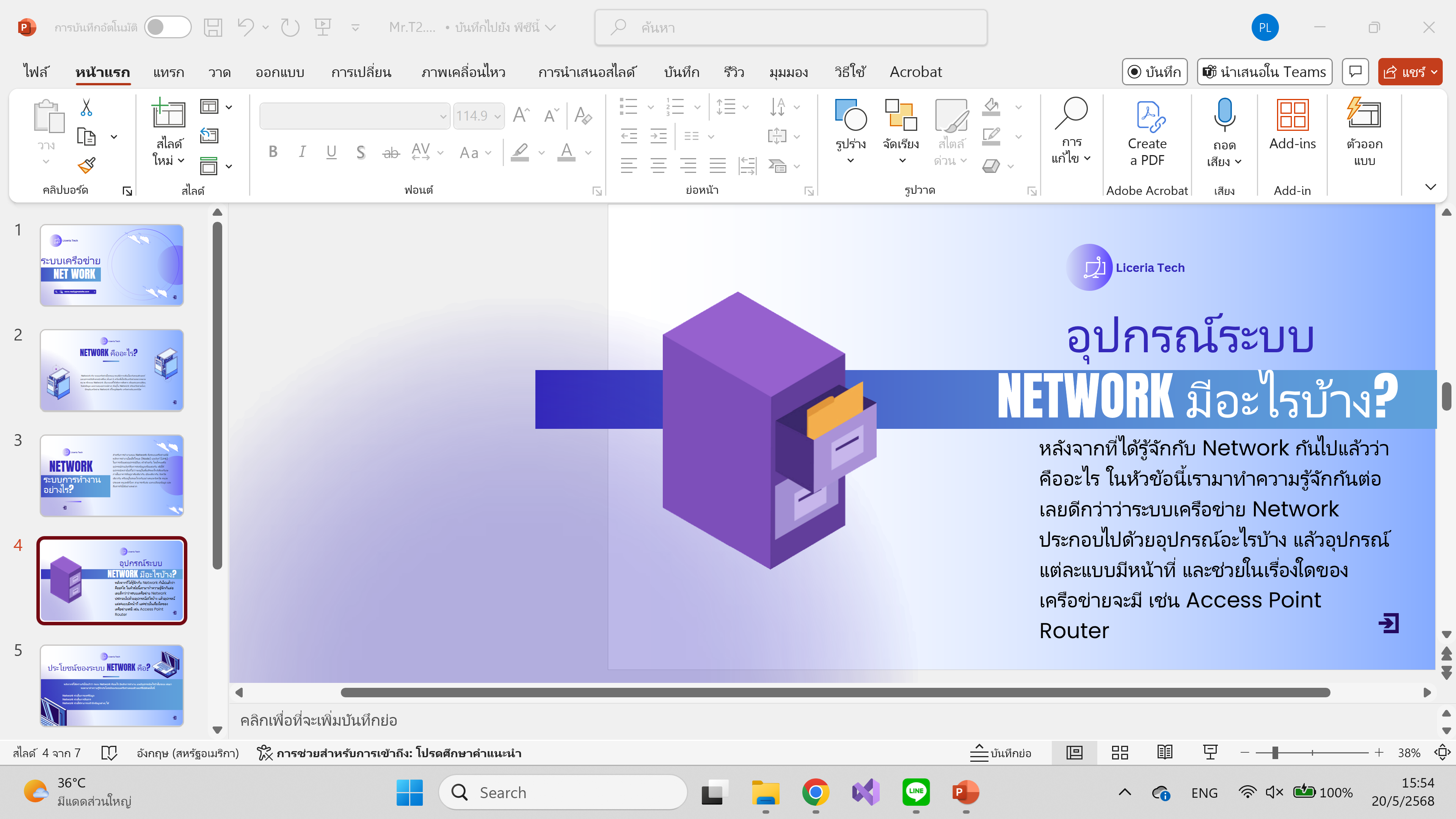This screenshot has height=819, width=1456.
Task: Click the Redo circular arrow
Action: (x=290, y=27)
